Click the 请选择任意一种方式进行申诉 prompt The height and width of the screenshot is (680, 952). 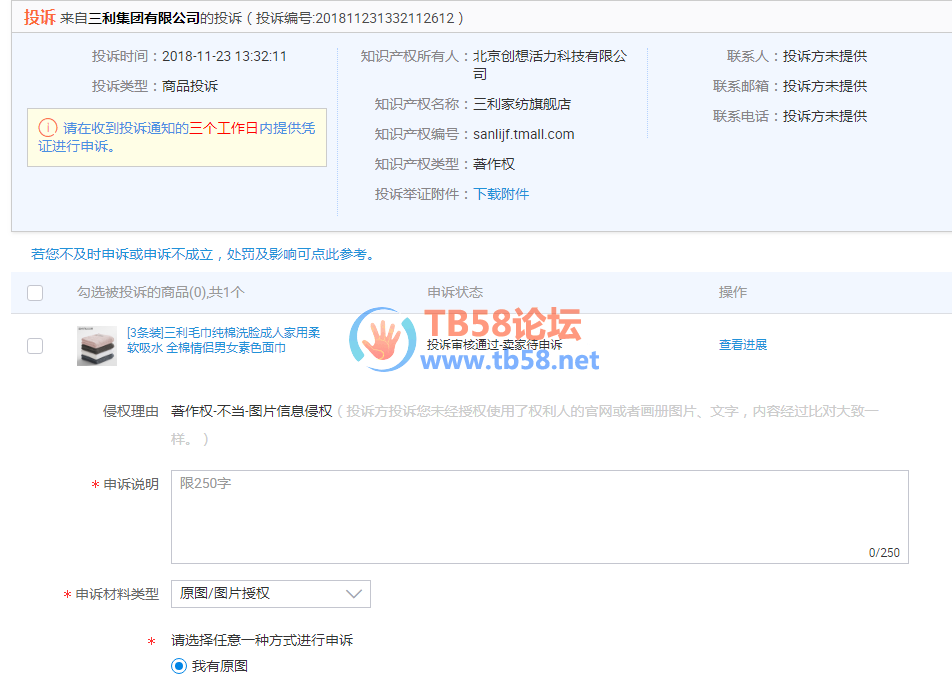click(x=262, y=641)
